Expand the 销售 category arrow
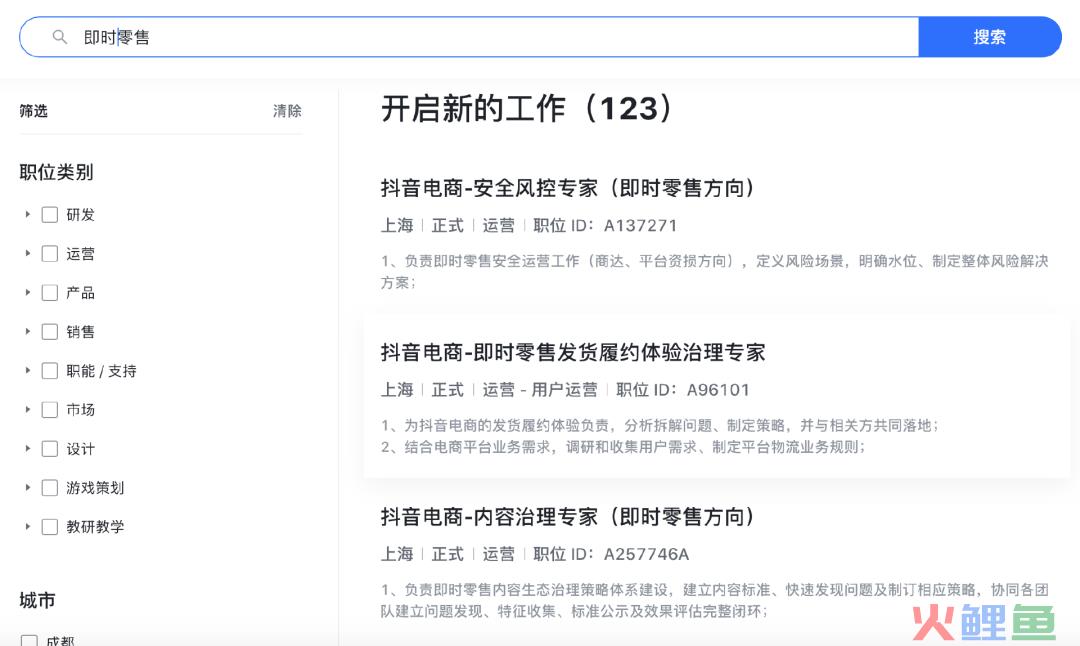 pyautogui.click(x=28, y=331)
